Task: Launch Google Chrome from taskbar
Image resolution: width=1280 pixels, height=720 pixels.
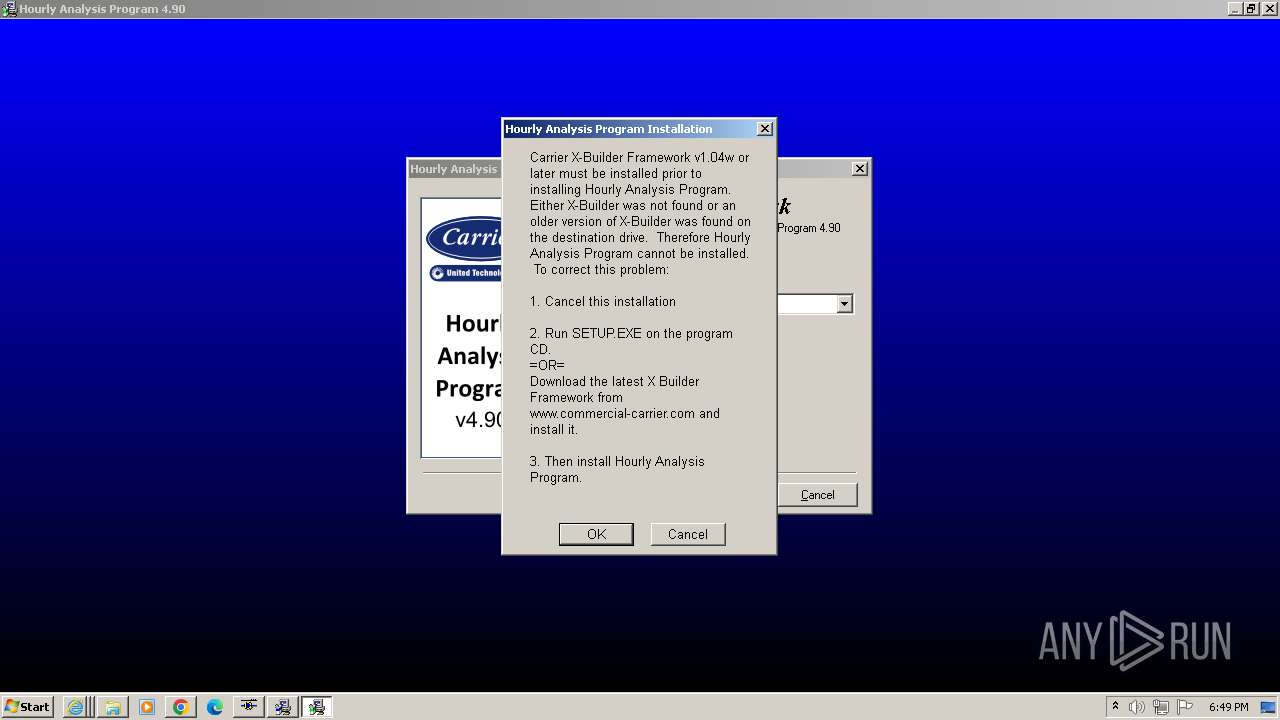Action: [181, 707]
